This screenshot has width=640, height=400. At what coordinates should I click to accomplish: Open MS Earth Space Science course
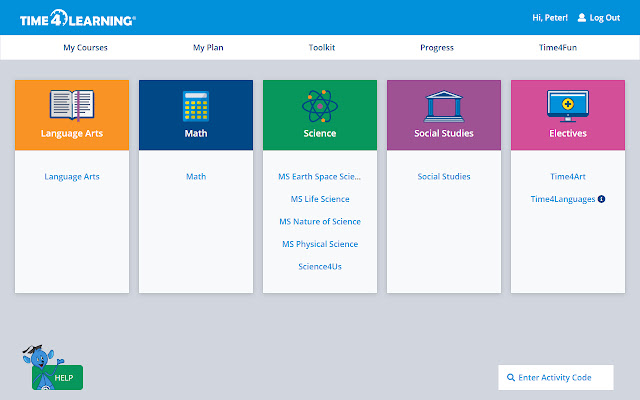pyautogui.click(x=320, y=176)
